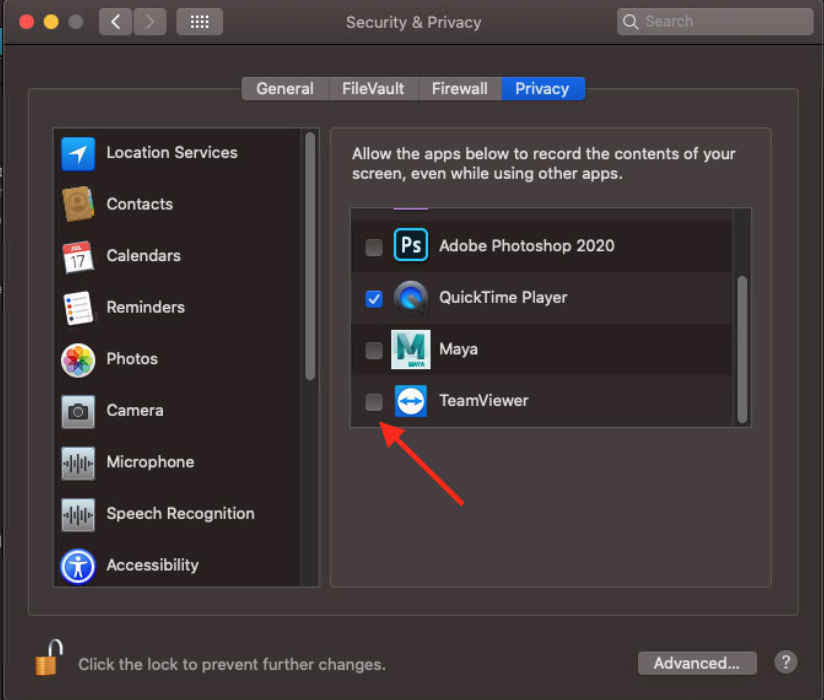Go back with the left chevron button
Image resolution: width=824 pixels, height=700 pixels.
116,22
